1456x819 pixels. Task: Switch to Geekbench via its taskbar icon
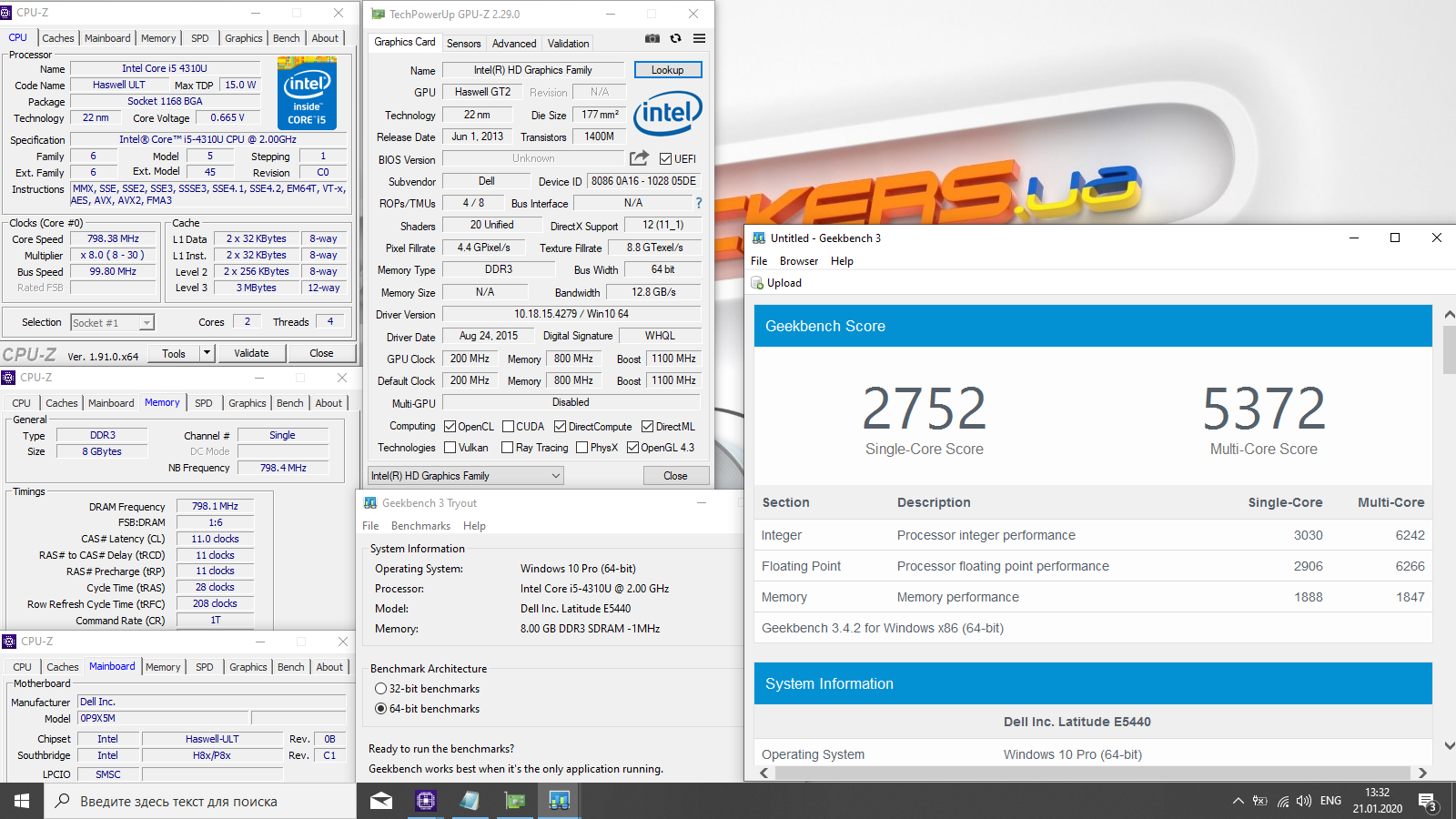point(559,801)
